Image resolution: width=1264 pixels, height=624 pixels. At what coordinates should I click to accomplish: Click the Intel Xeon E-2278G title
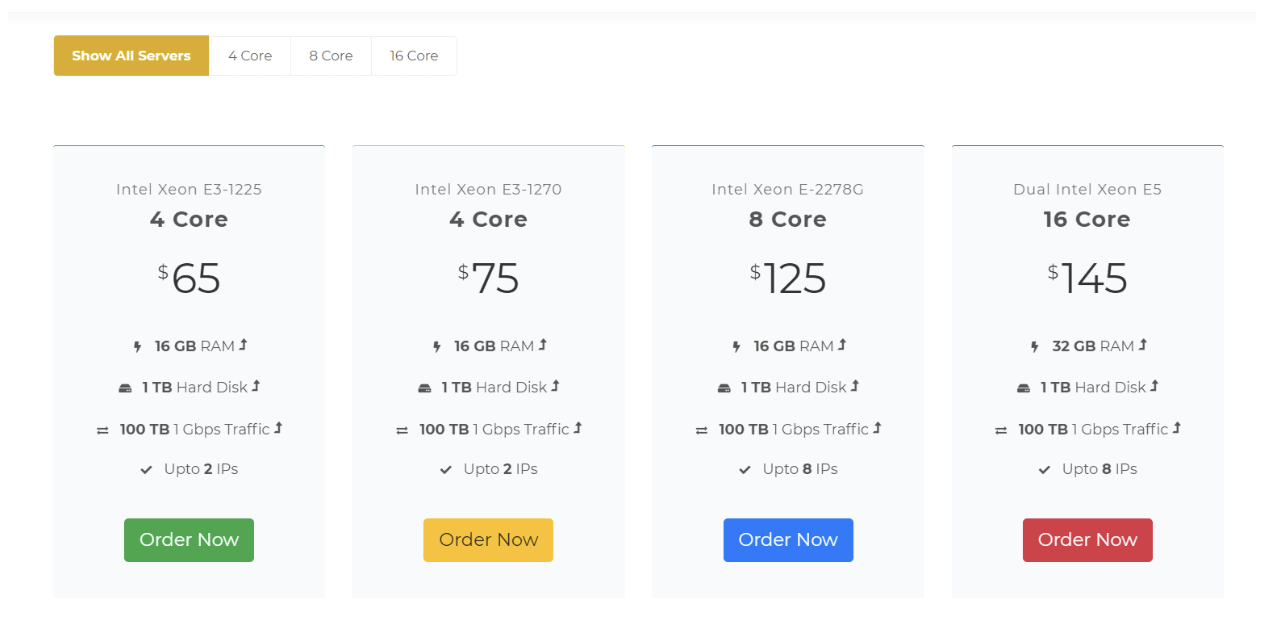(x=788, y=189)
